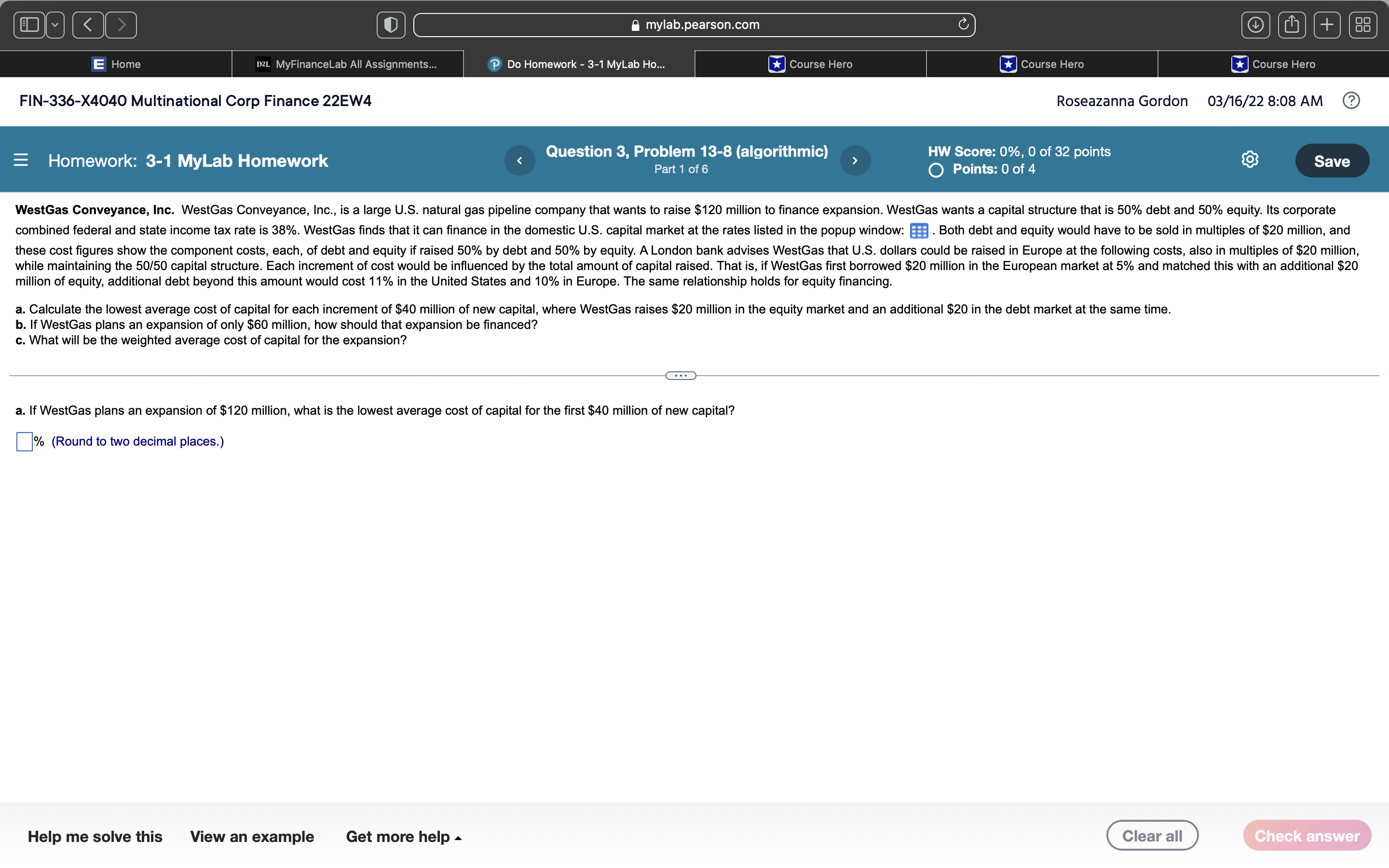The height and width of the screenshot is (868, 1389).
Task: Open Safari's tab overview grid icon
Action: pyautogui.click(x=1362, y=24)
